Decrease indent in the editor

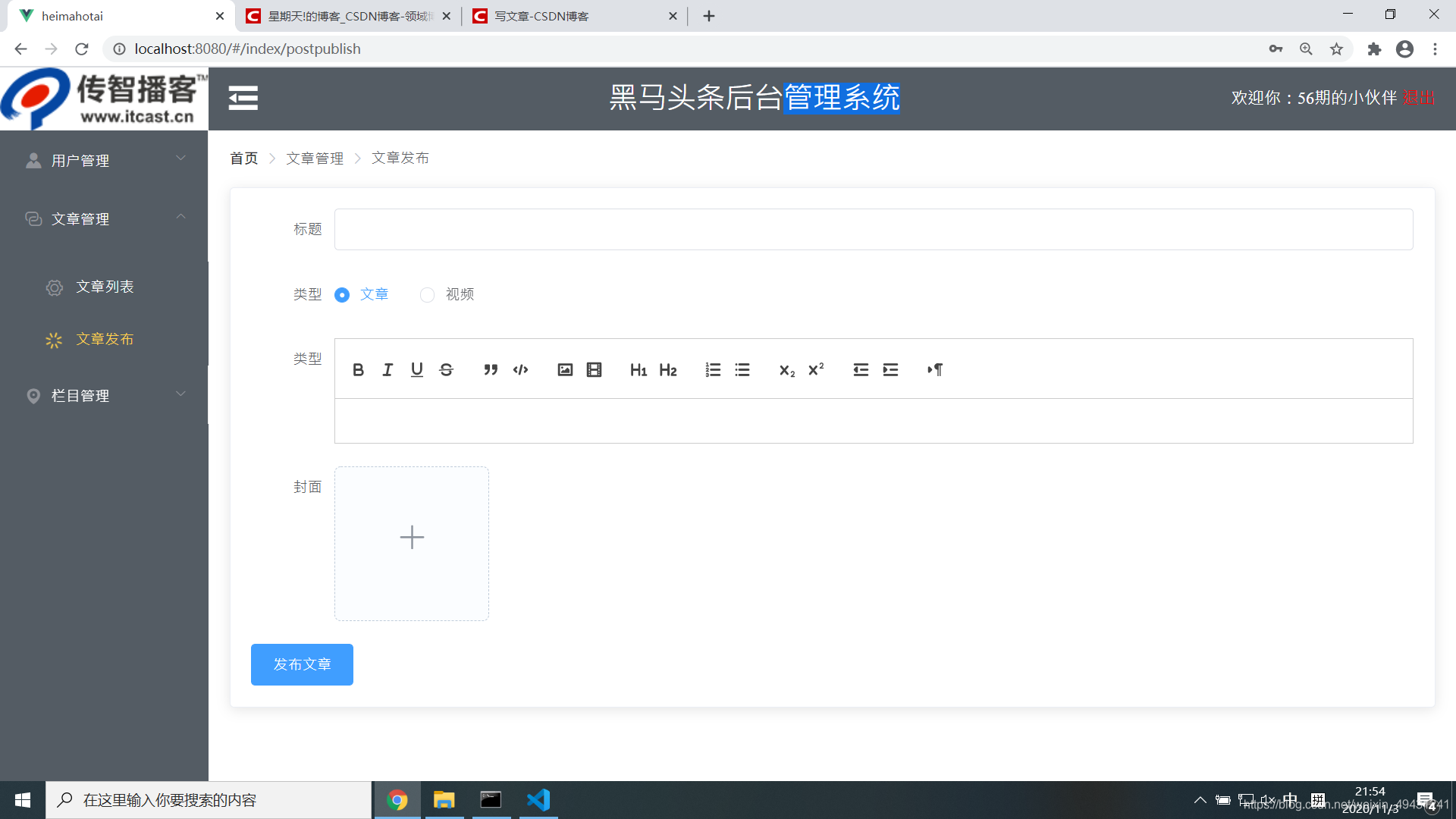pyautogui.click(x=861, y=369)
